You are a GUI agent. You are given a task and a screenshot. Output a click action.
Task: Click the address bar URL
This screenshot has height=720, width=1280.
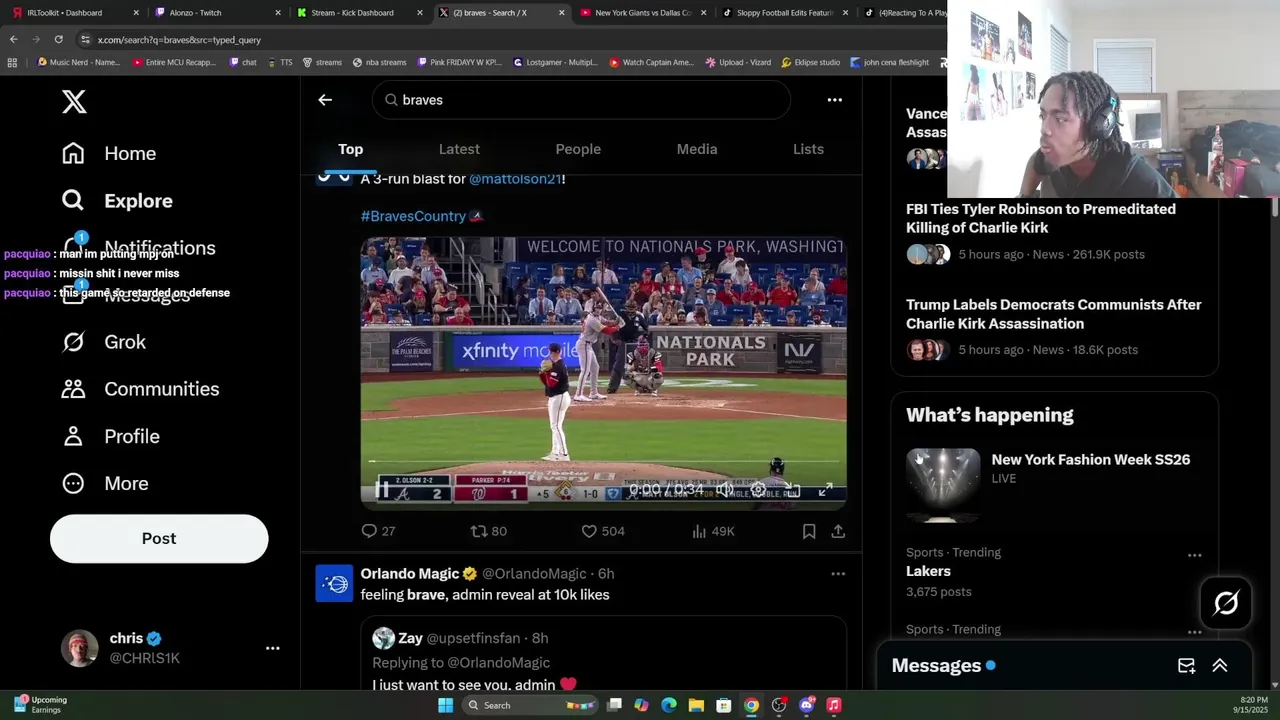[179, 40]
